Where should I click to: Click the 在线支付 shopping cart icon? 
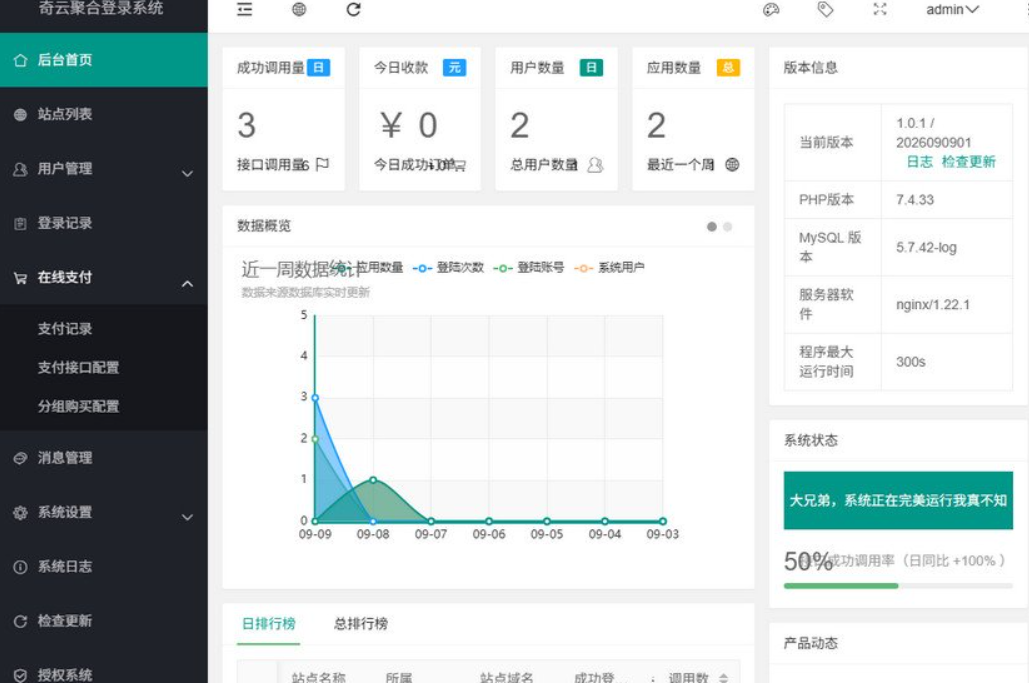point(20,278)
